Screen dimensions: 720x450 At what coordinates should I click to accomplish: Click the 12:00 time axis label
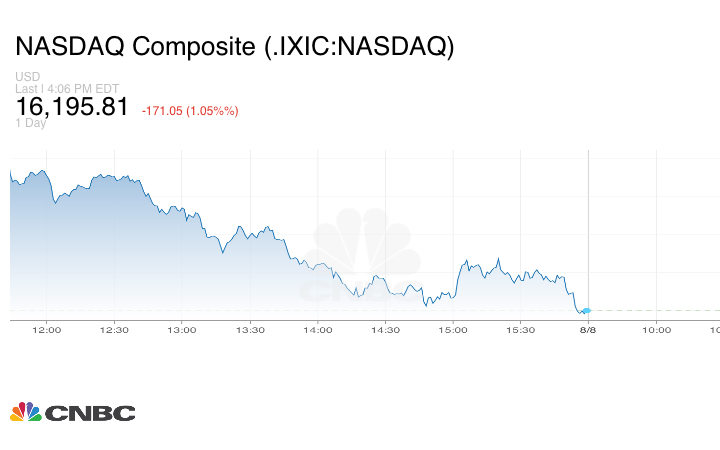(47, 330)
